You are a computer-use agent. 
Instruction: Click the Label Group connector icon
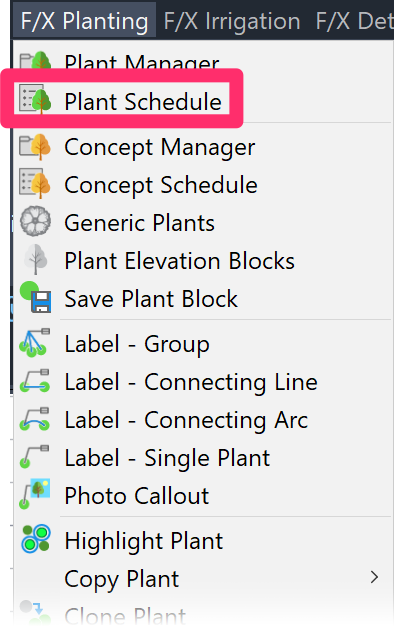coord(35,343)
